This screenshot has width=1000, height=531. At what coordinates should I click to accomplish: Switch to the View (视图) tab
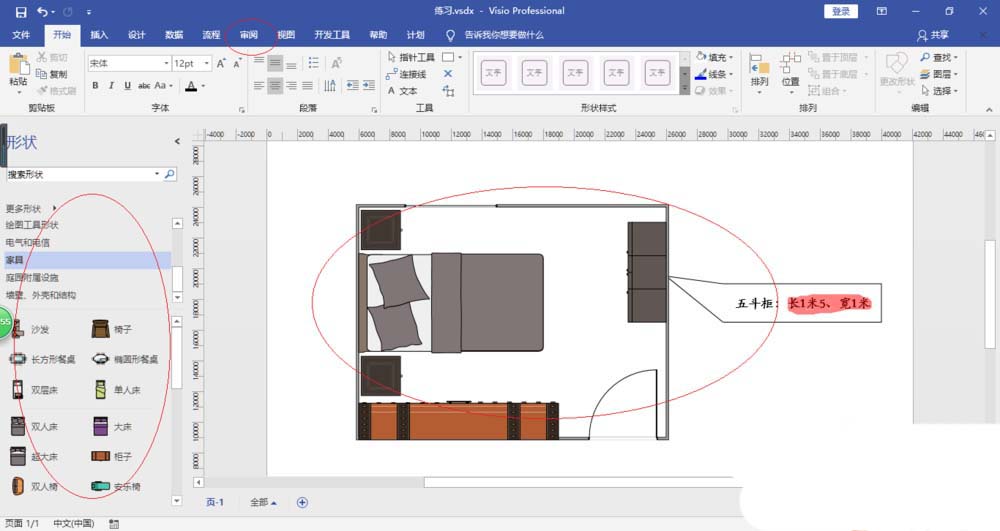click(x=286, y=35)
